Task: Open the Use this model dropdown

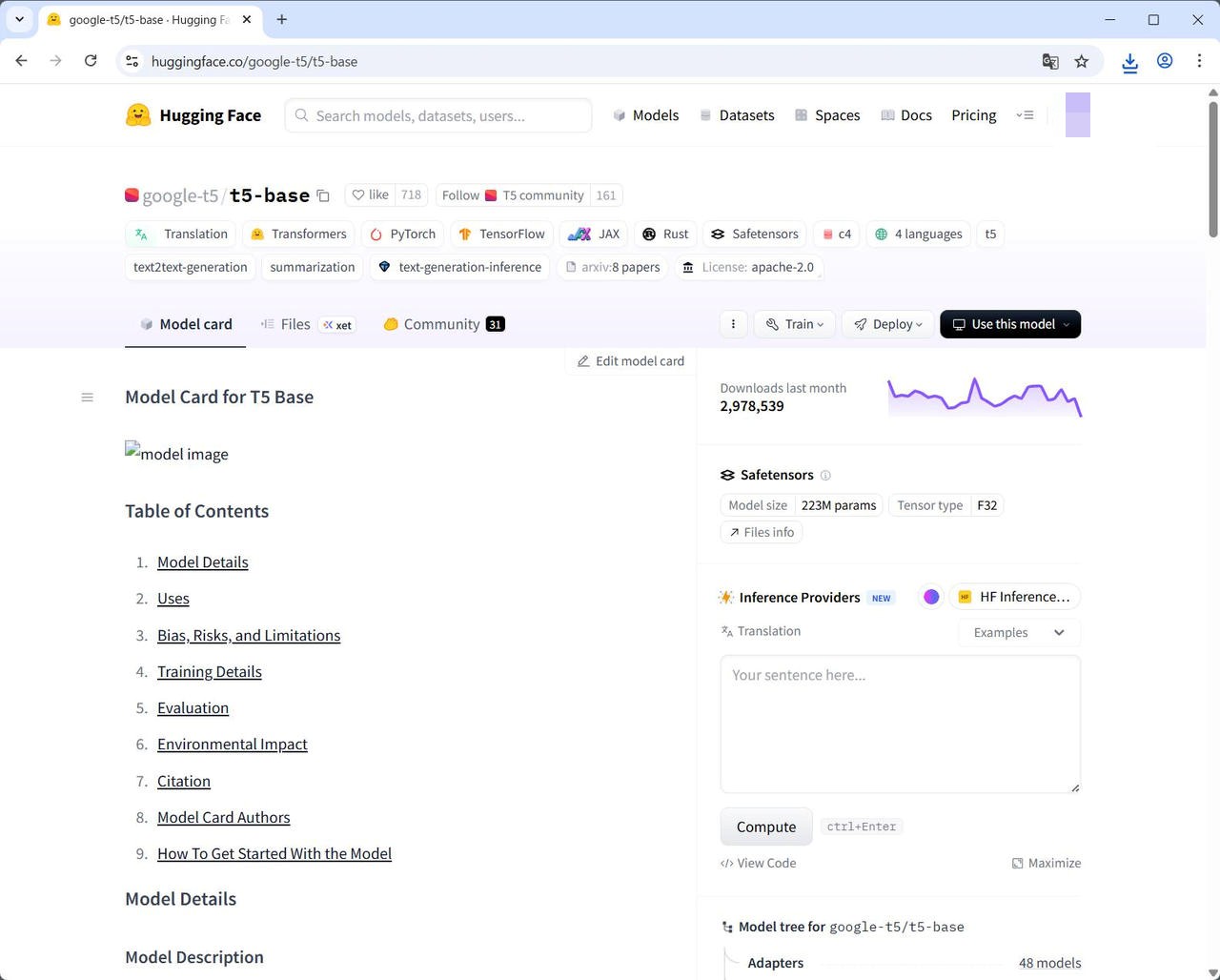Action: point(1010,324)
